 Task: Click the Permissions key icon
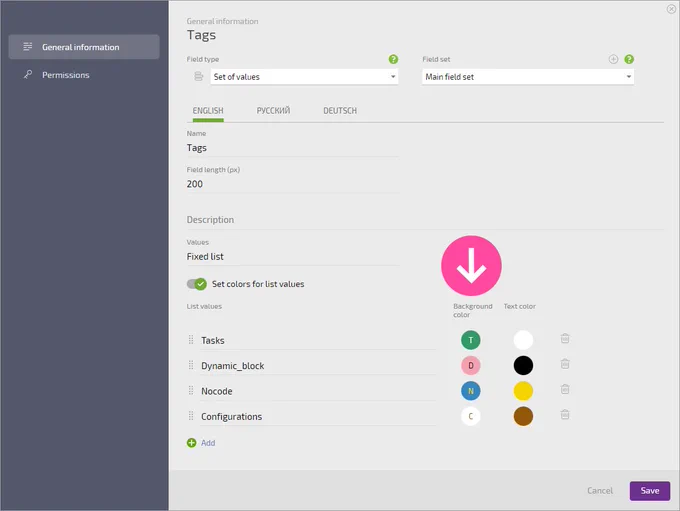tap(28, 74)
